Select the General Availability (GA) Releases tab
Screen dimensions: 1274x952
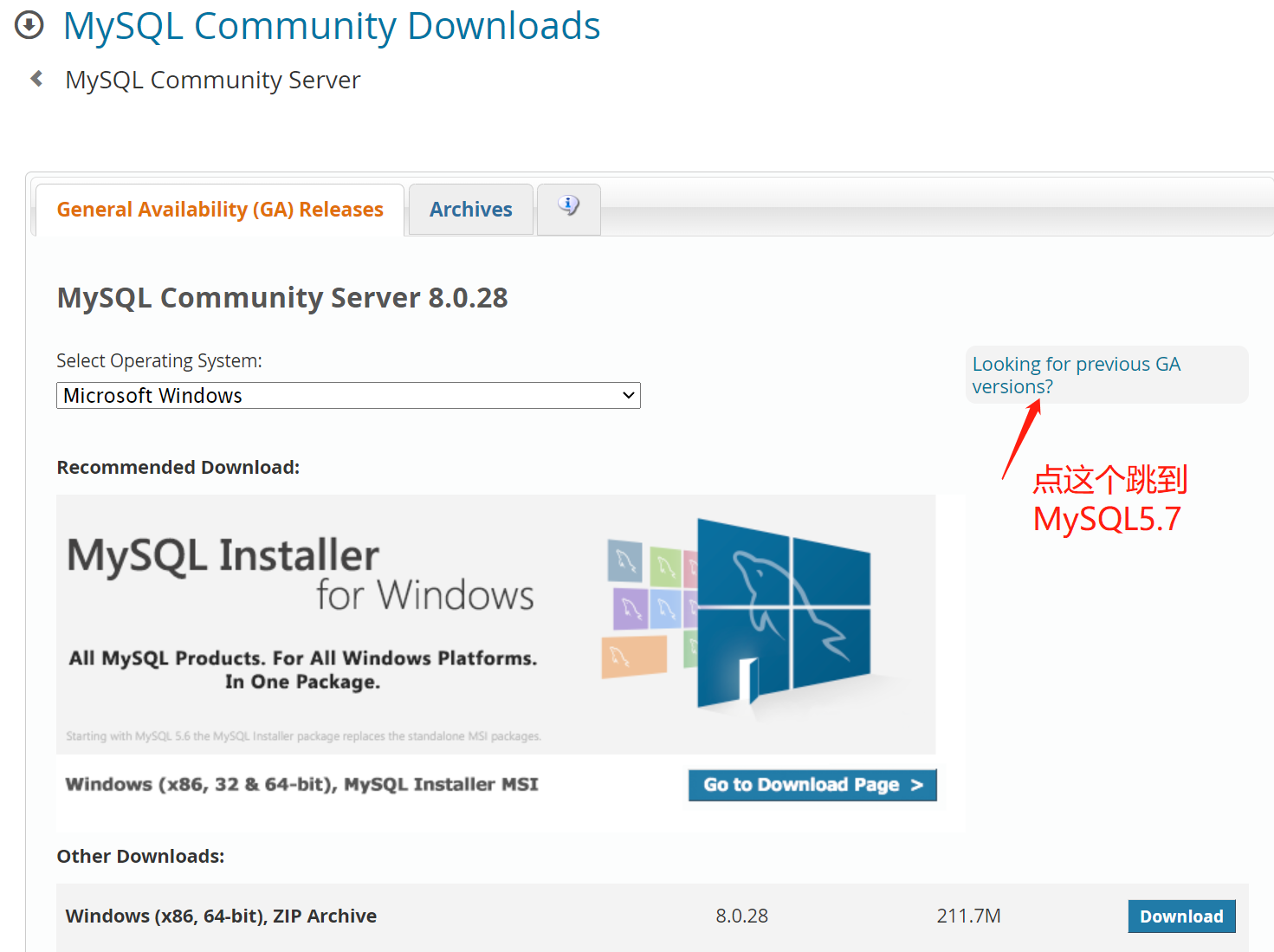[220, 210]
